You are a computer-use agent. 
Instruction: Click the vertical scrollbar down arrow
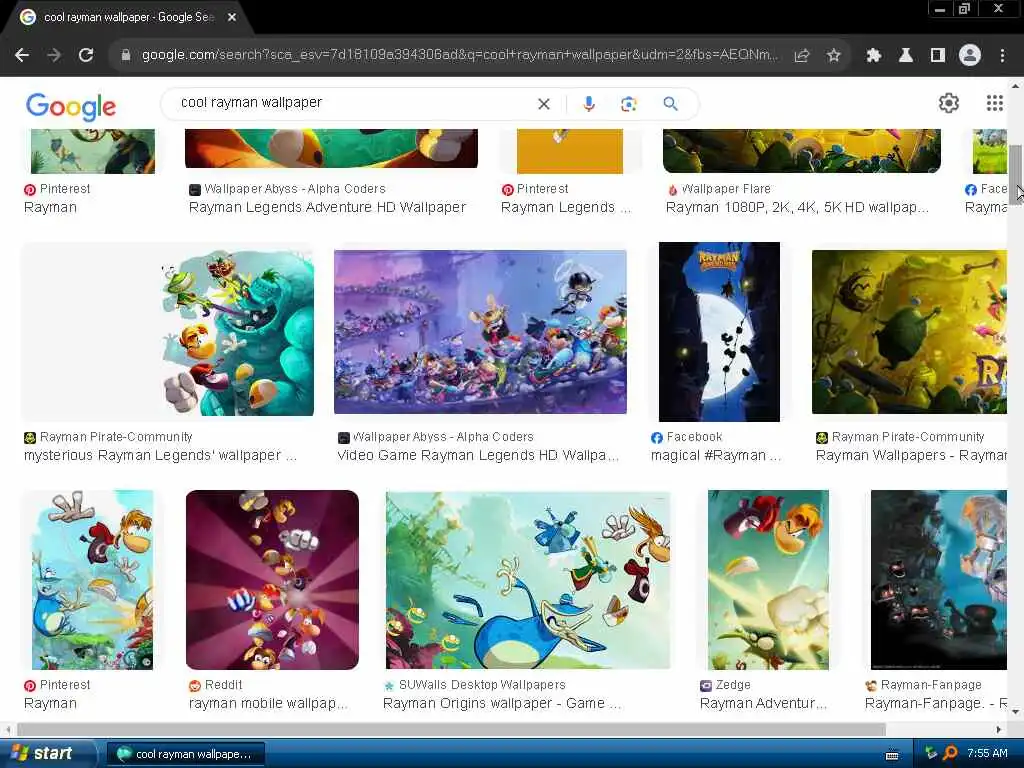[x=1016, y=712]
